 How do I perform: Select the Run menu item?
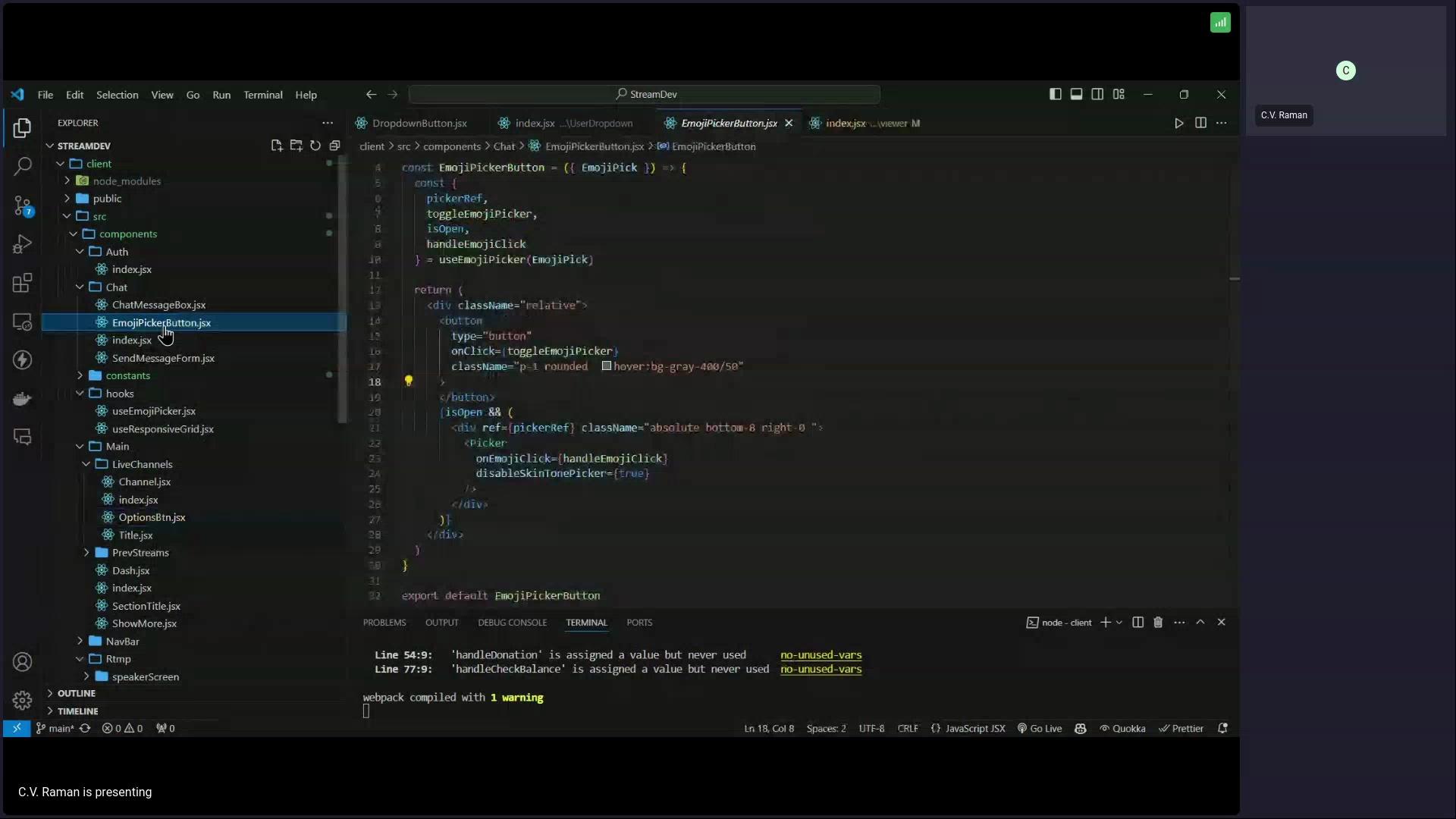coord(222,94)
